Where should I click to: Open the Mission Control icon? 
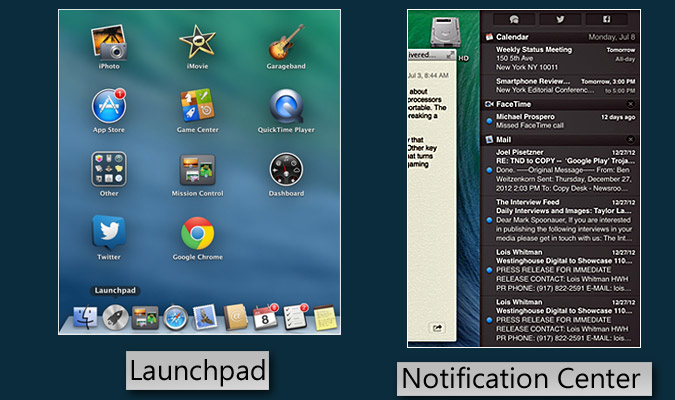coord(197,169)
